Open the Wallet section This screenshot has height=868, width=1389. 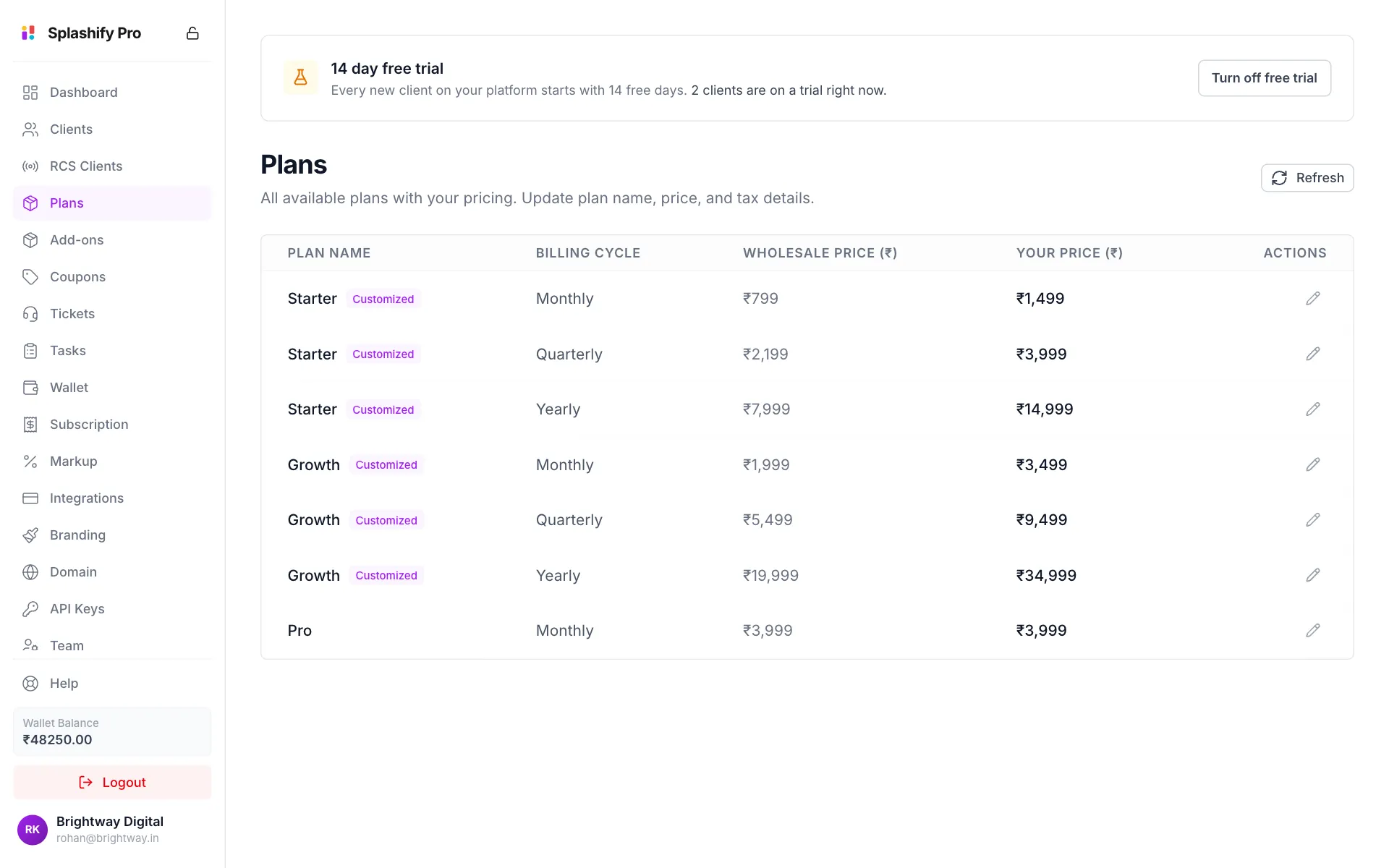click(x=112, y=388)
